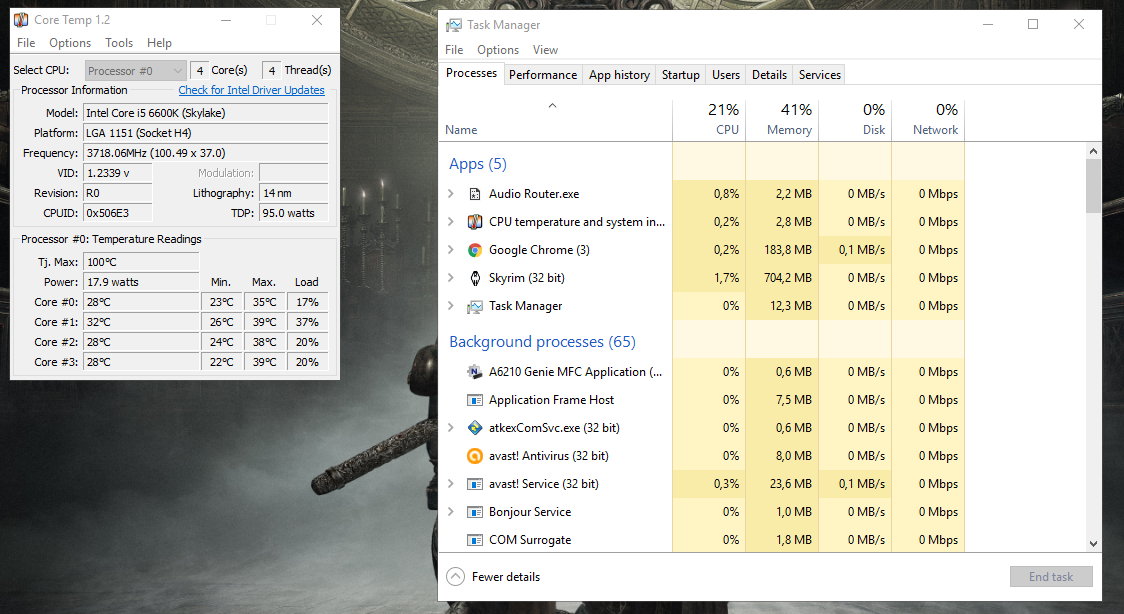Switch to the Performance tab
1124x614 pixels.
543,75
